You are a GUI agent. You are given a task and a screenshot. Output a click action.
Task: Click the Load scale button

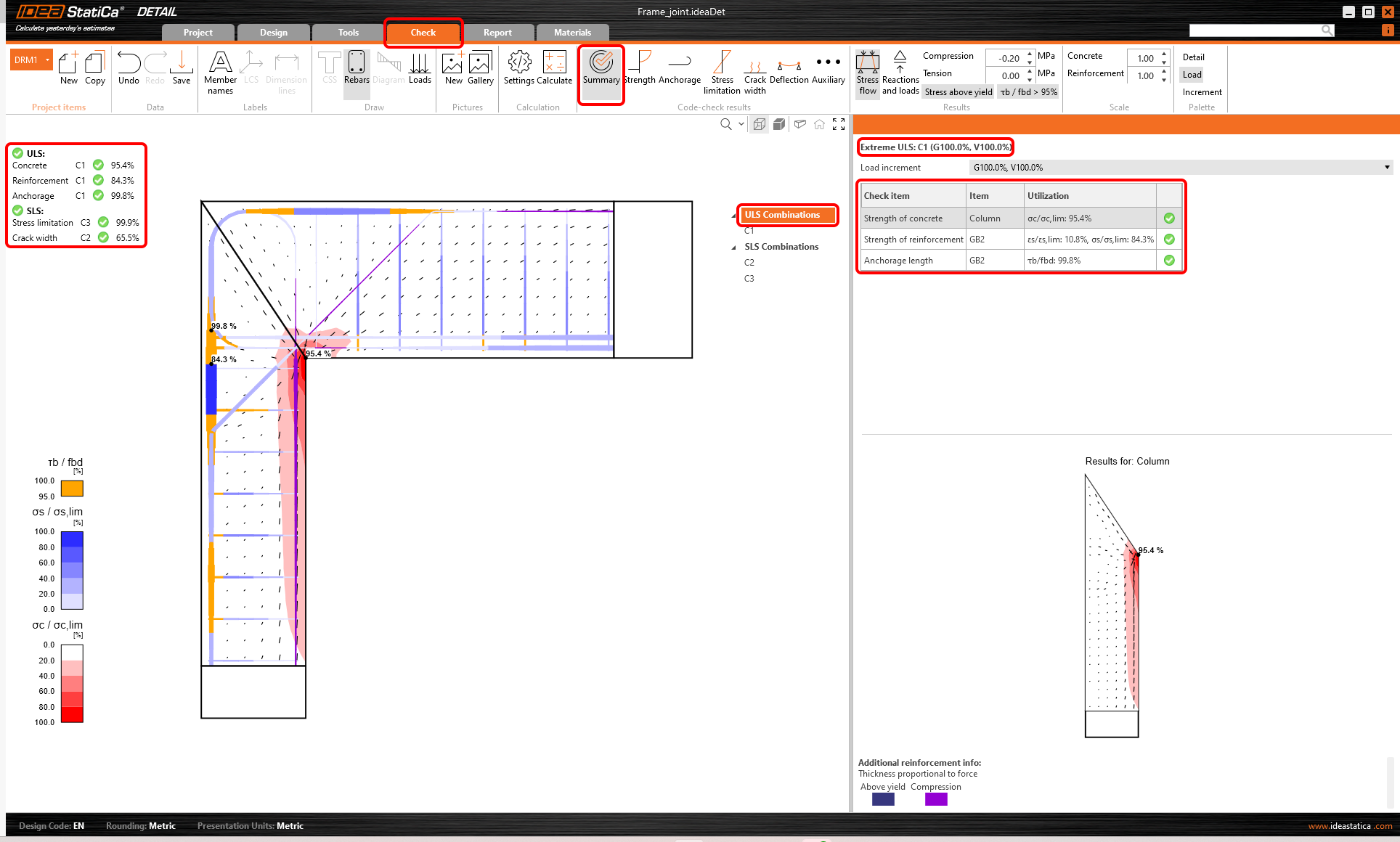1192,75
